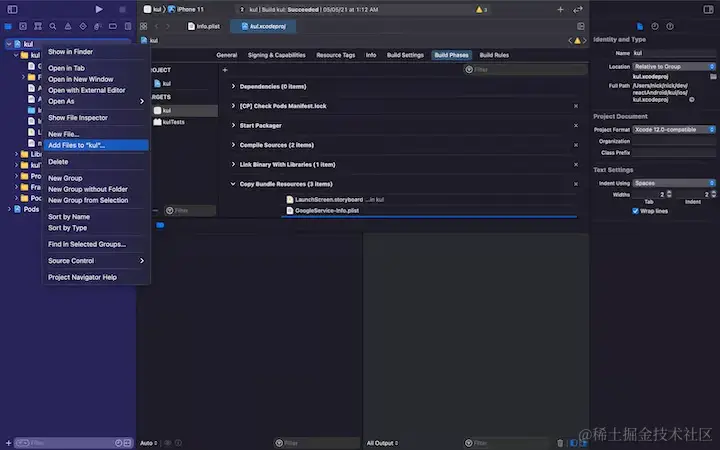Add item using navigator bottom plus

[8, 443]
